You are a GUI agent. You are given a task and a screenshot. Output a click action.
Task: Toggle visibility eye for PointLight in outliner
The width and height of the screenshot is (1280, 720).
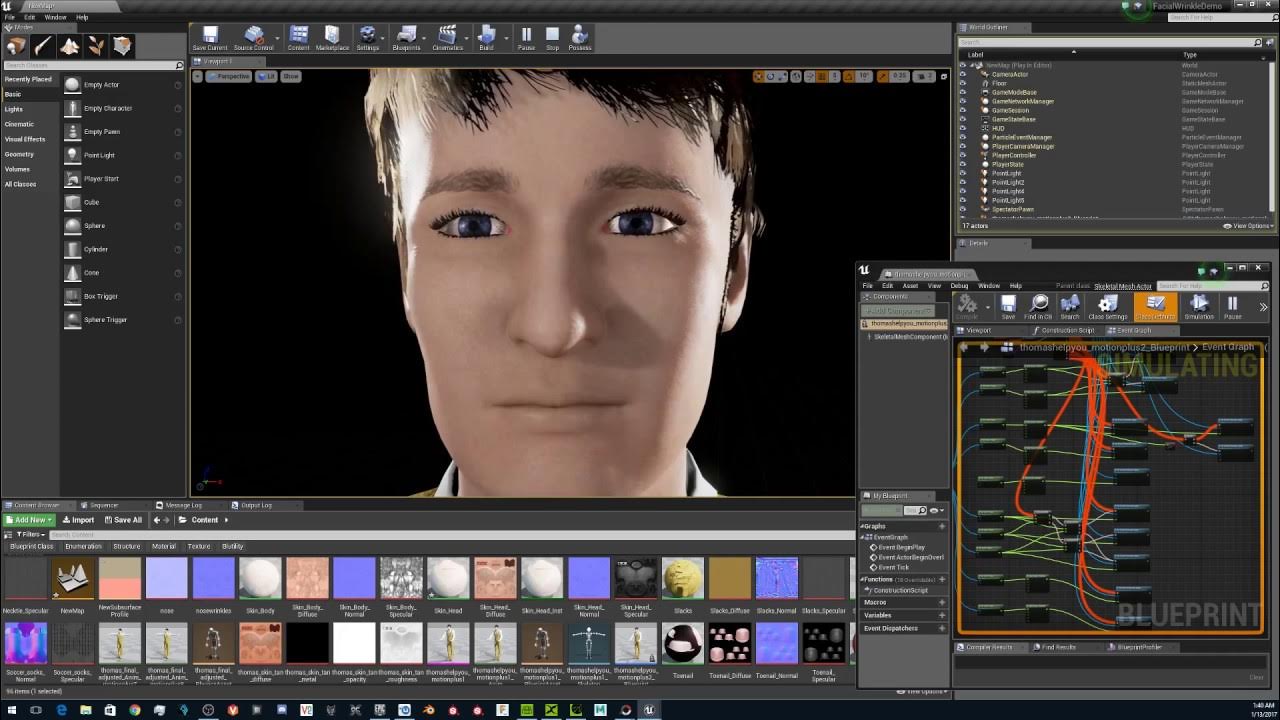(963, 173)
